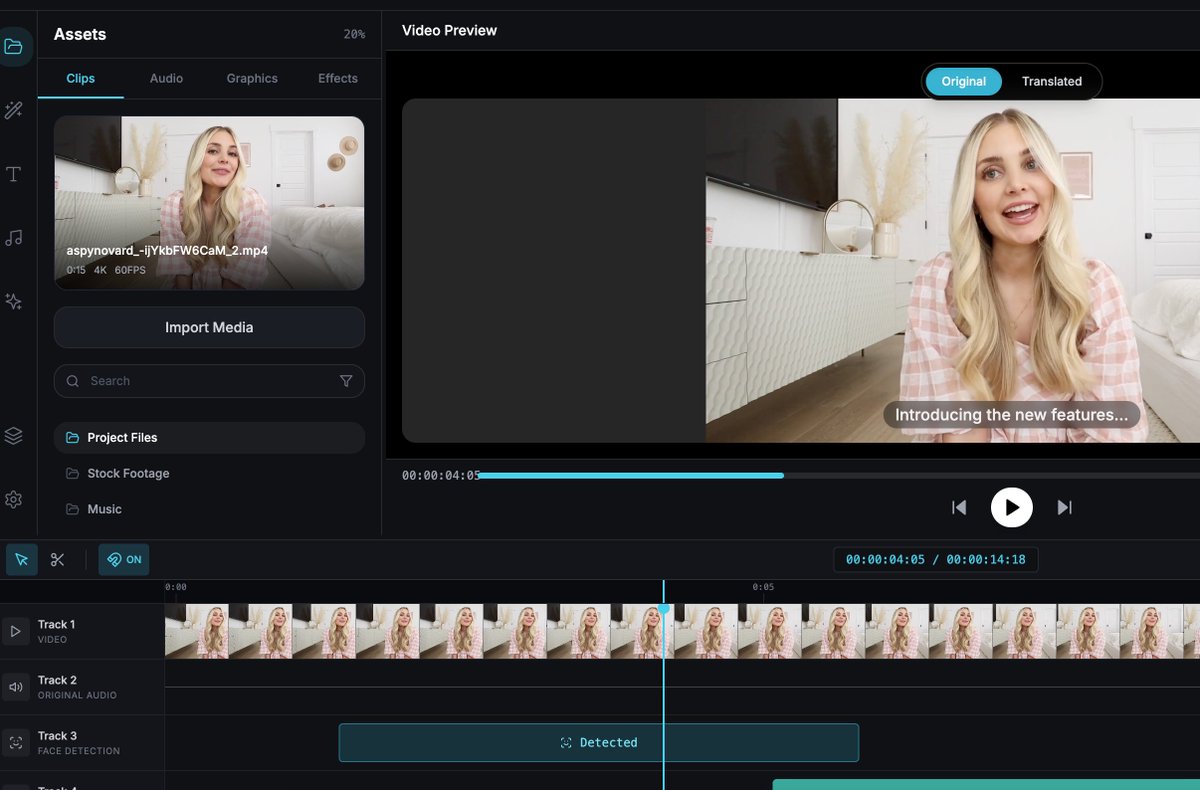Toggle the snapping magnet ON button
The width and height of the screenshot is (1200, 790).
124,560
